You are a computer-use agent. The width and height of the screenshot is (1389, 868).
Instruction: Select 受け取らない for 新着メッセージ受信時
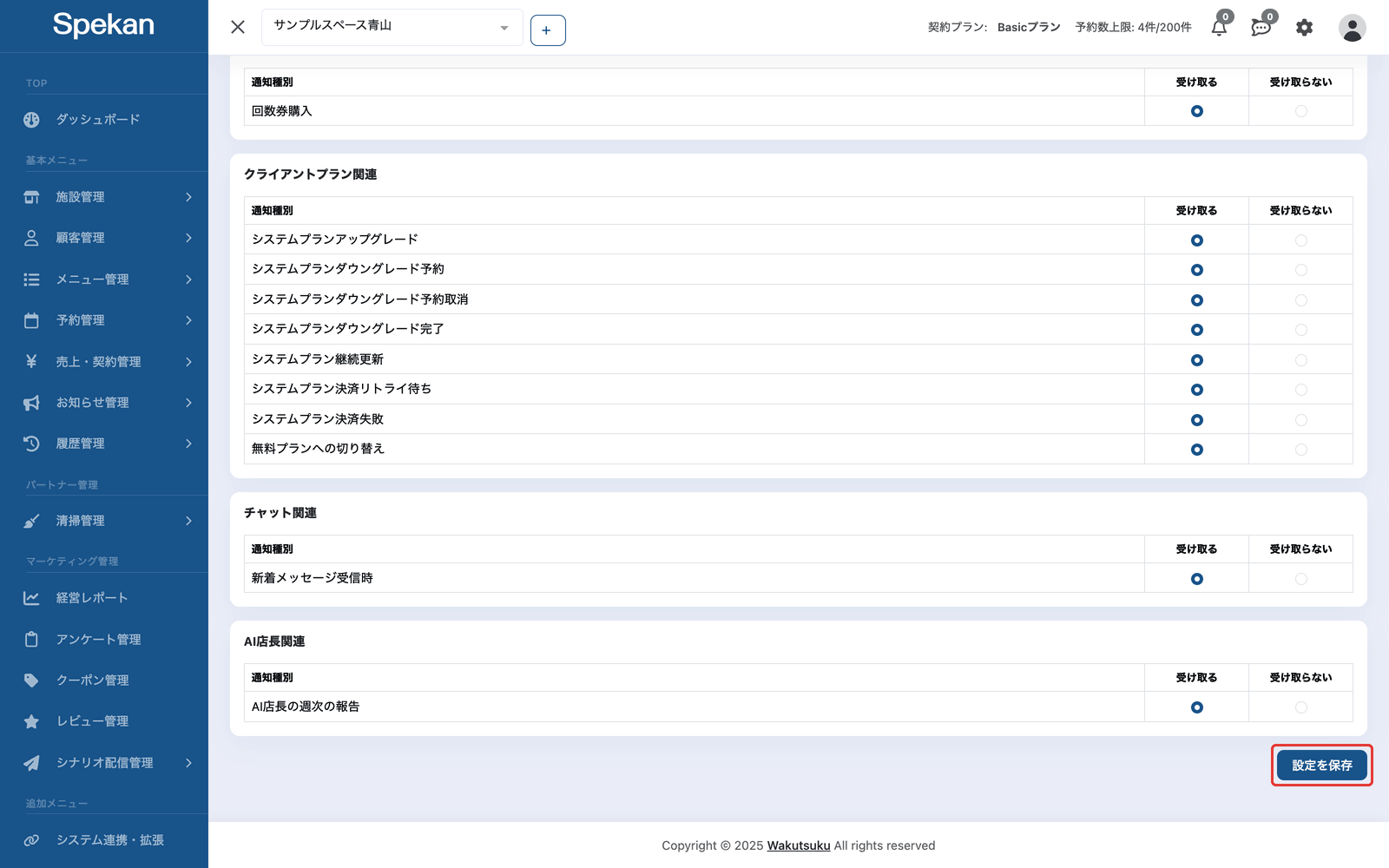pyautogui.click(x=1300, y=579)
